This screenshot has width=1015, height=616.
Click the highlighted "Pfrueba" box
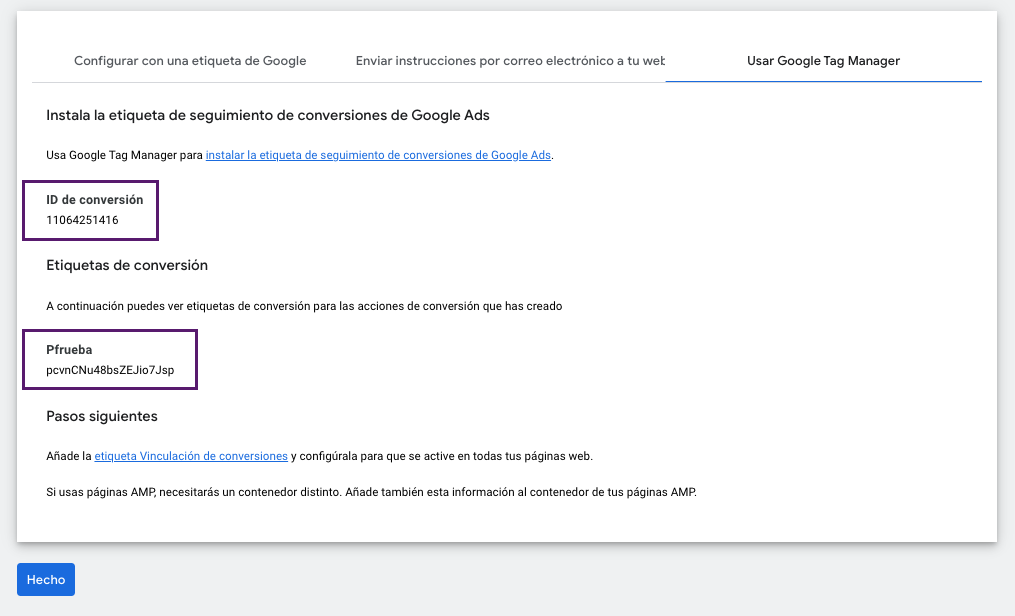(110, 359)
